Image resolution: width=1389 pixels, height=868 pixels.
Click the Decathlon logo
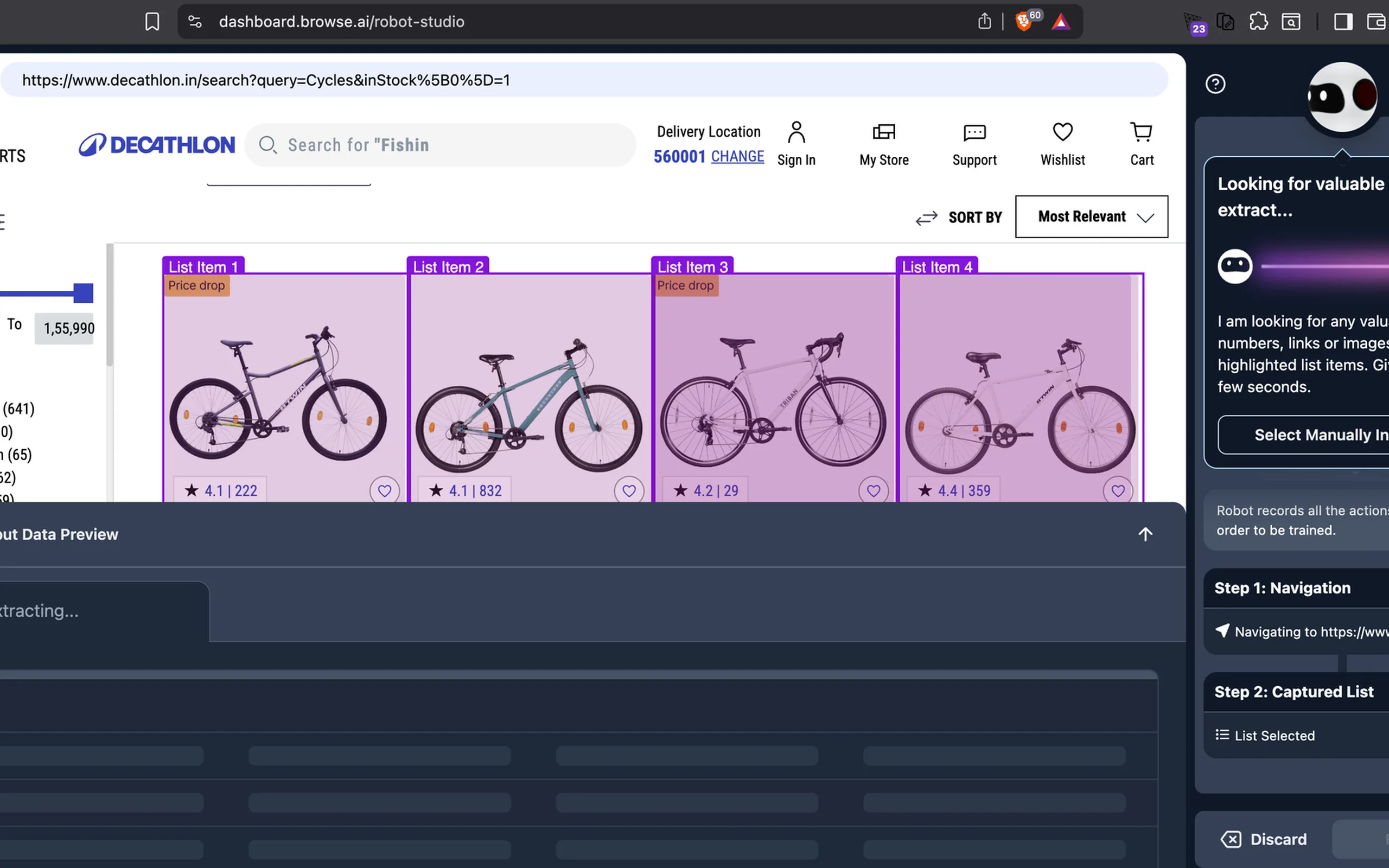157,145
